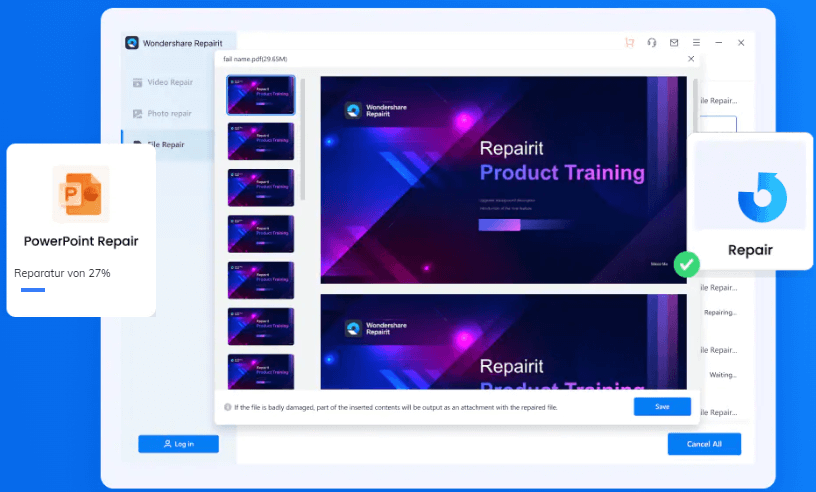Screen dimensions: 816x492
Task: Click the Cancel All button
Action: 704,444
